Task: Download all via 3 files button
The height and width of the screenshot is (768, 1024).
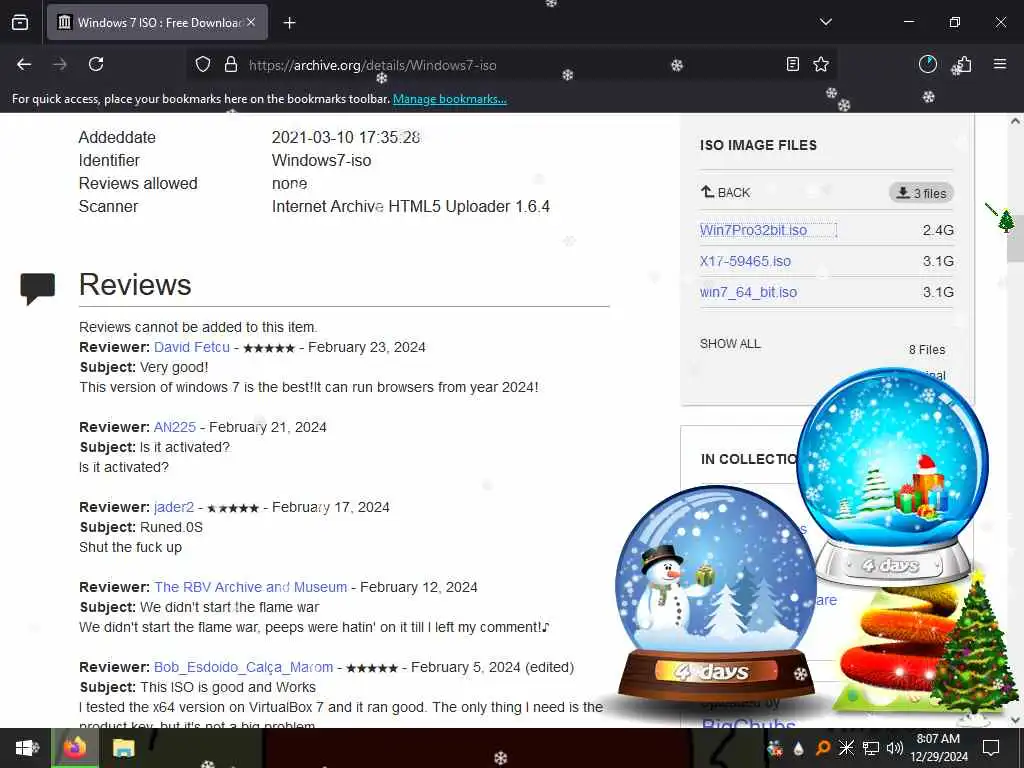Action: pos(921,193)
